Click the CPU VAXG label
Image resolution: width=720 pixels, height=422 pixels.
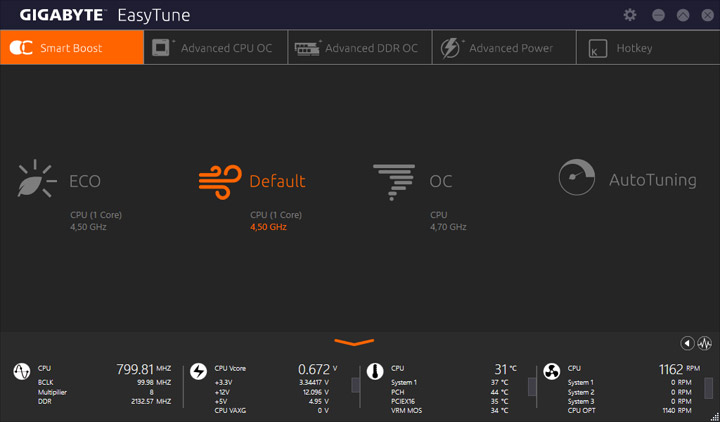point(230,411)
